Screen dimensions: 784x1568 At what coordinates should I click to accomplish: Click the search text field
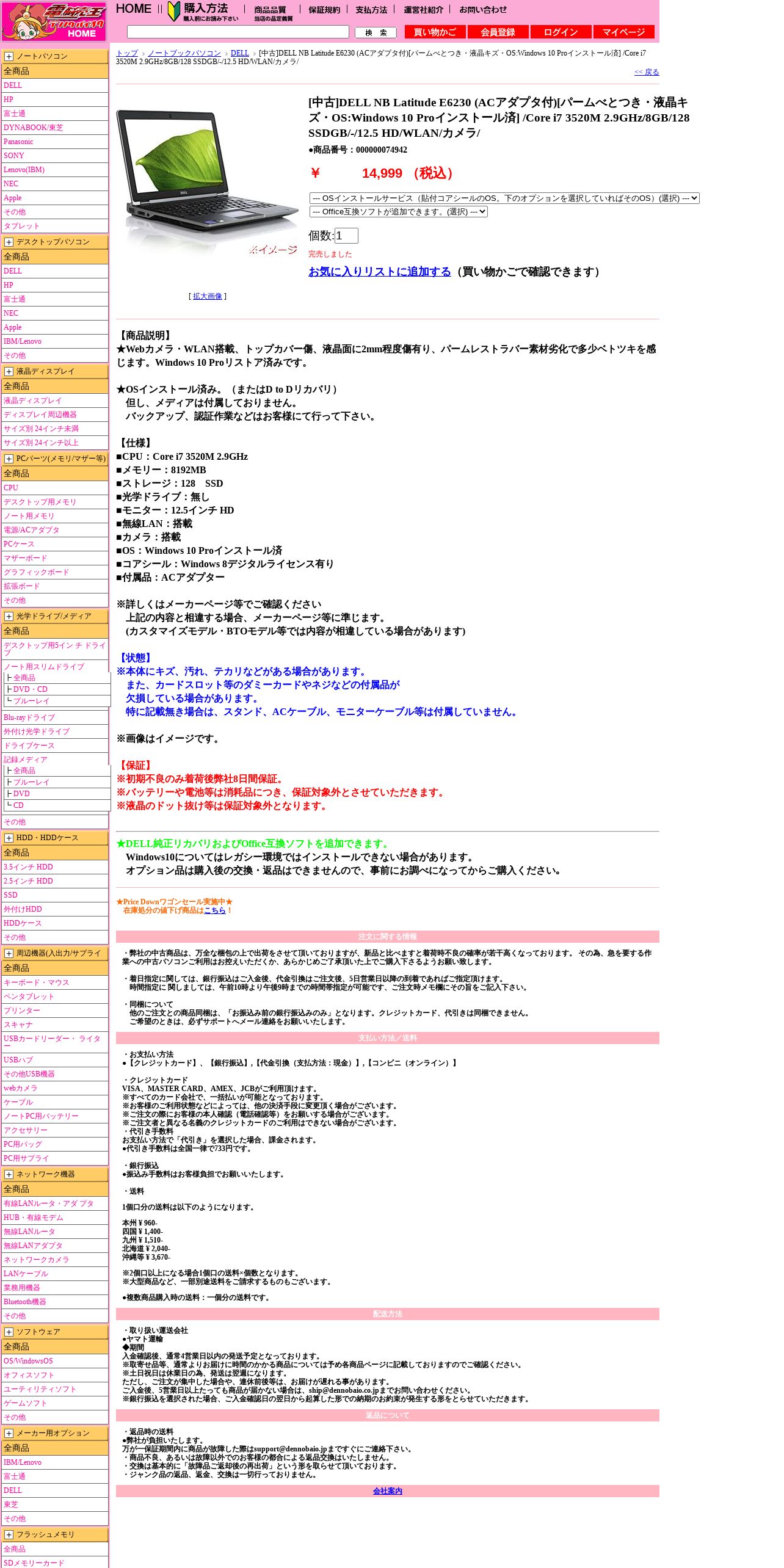point(238,32)
